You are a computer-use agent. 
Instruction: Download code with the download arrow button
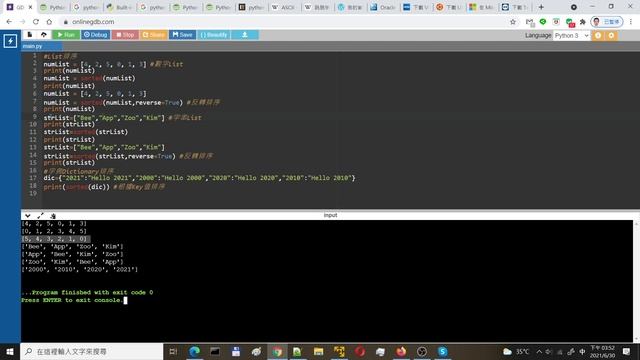(244, 35)
